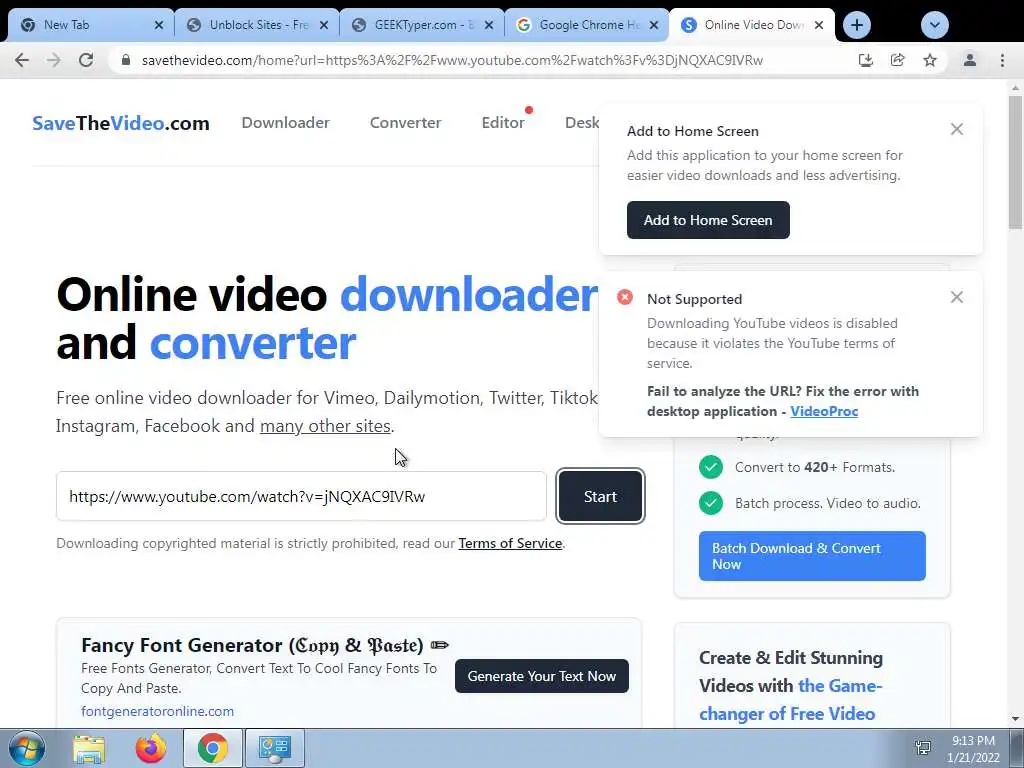Close the Google Chrome Help tab
The height and width of the screenshot is (768, 1024).
click(x=654, y=25)
